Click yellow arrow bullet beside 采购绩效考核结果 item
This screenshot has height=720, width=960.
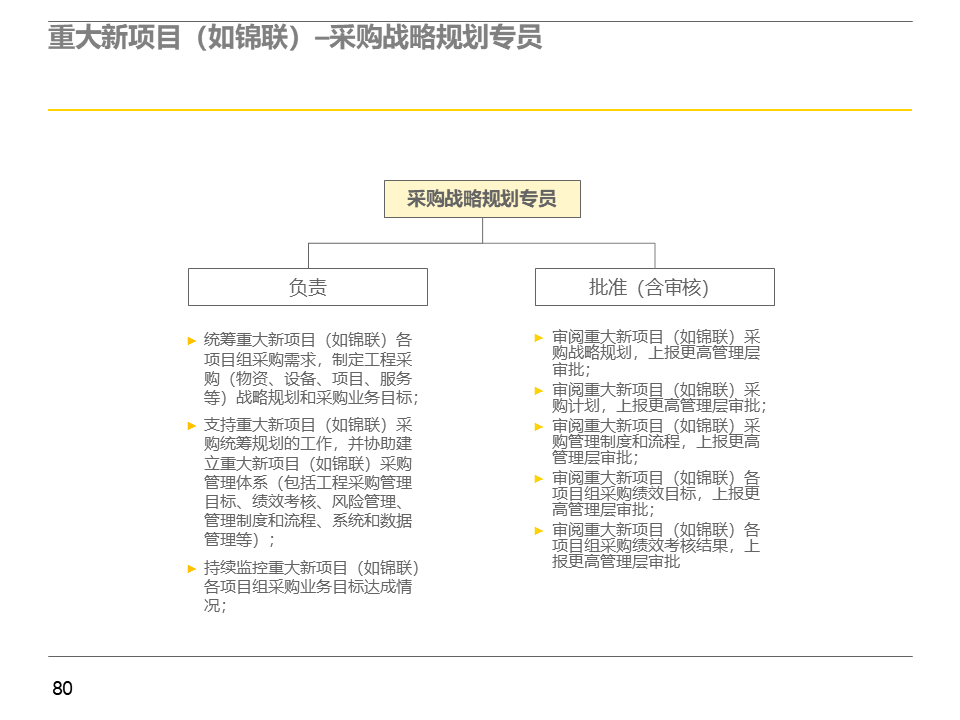(x=539, y=531)
